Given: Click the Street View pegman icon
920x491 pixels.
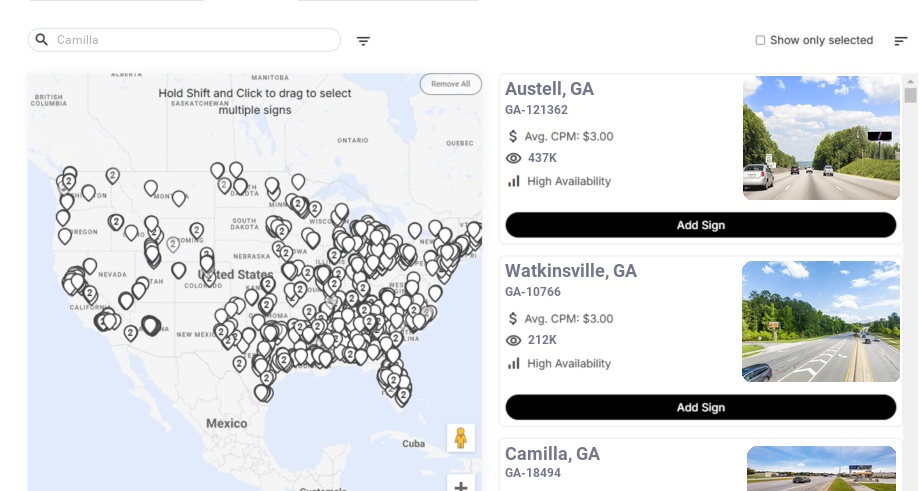Looking at the screenshot, I should pos(461,438).
